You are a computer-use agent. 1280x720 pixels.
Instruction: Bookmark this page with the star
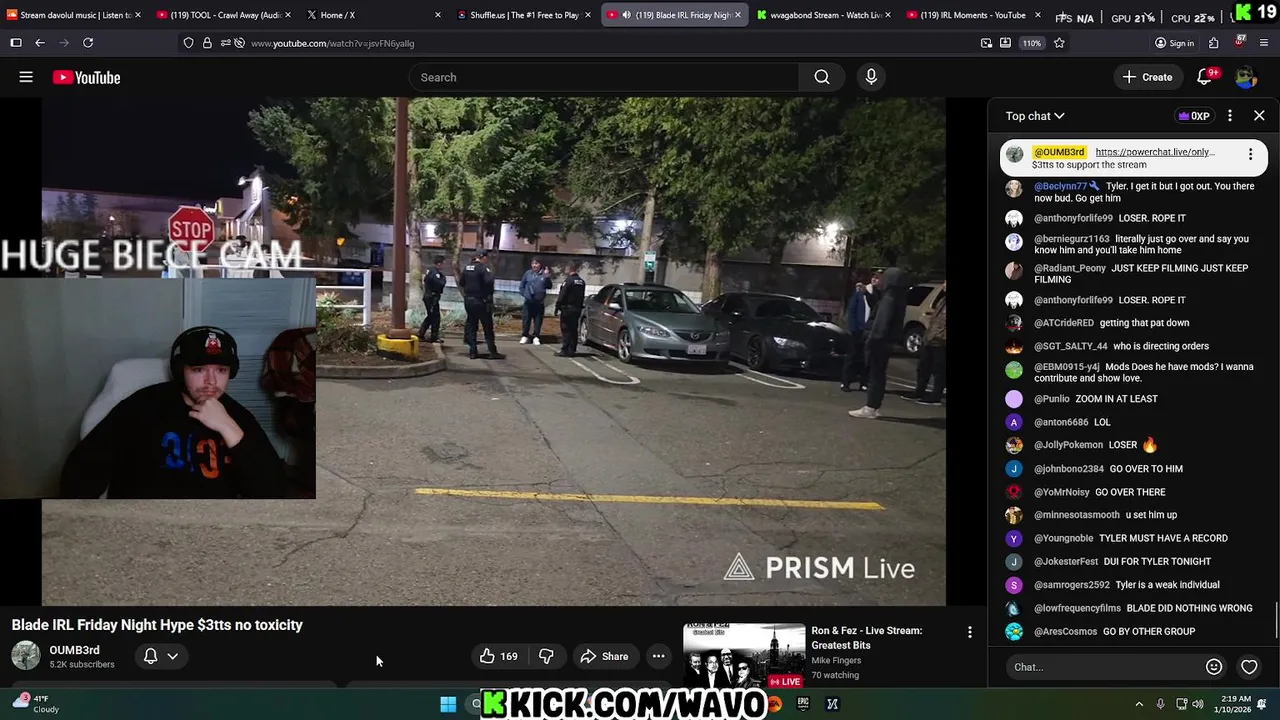[x=1059, y=43]
